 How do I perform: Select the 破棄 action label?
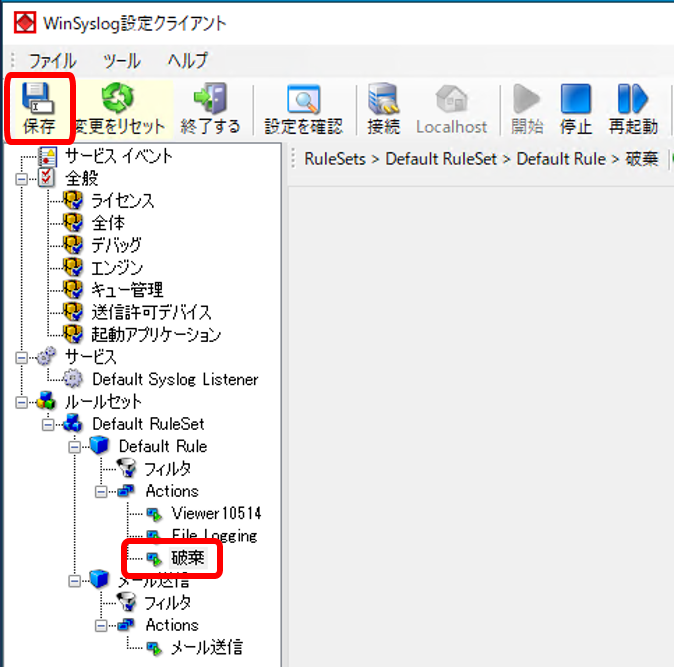pos(188,558)
